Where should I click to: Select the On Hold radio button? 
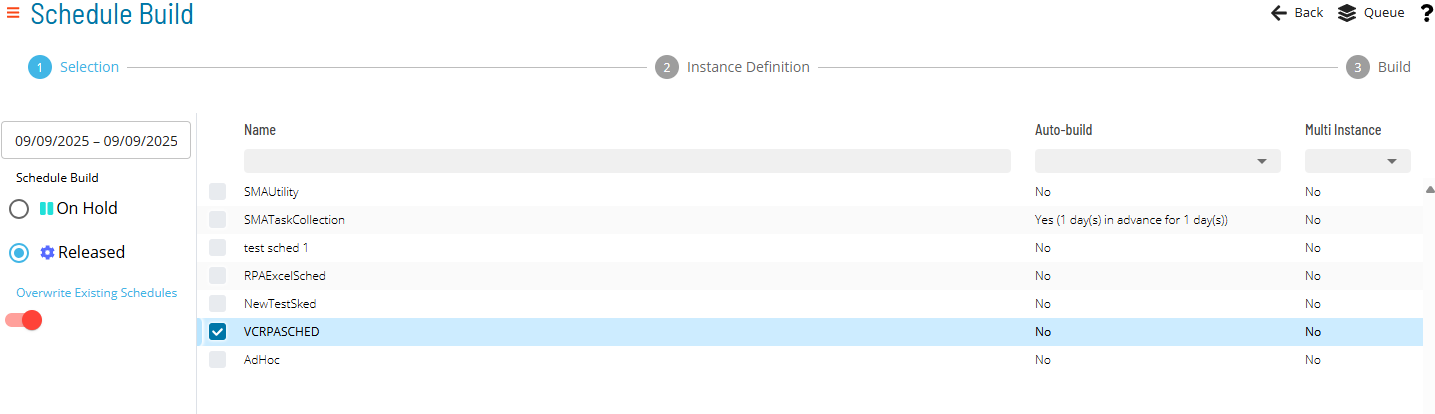pos(19,209)
